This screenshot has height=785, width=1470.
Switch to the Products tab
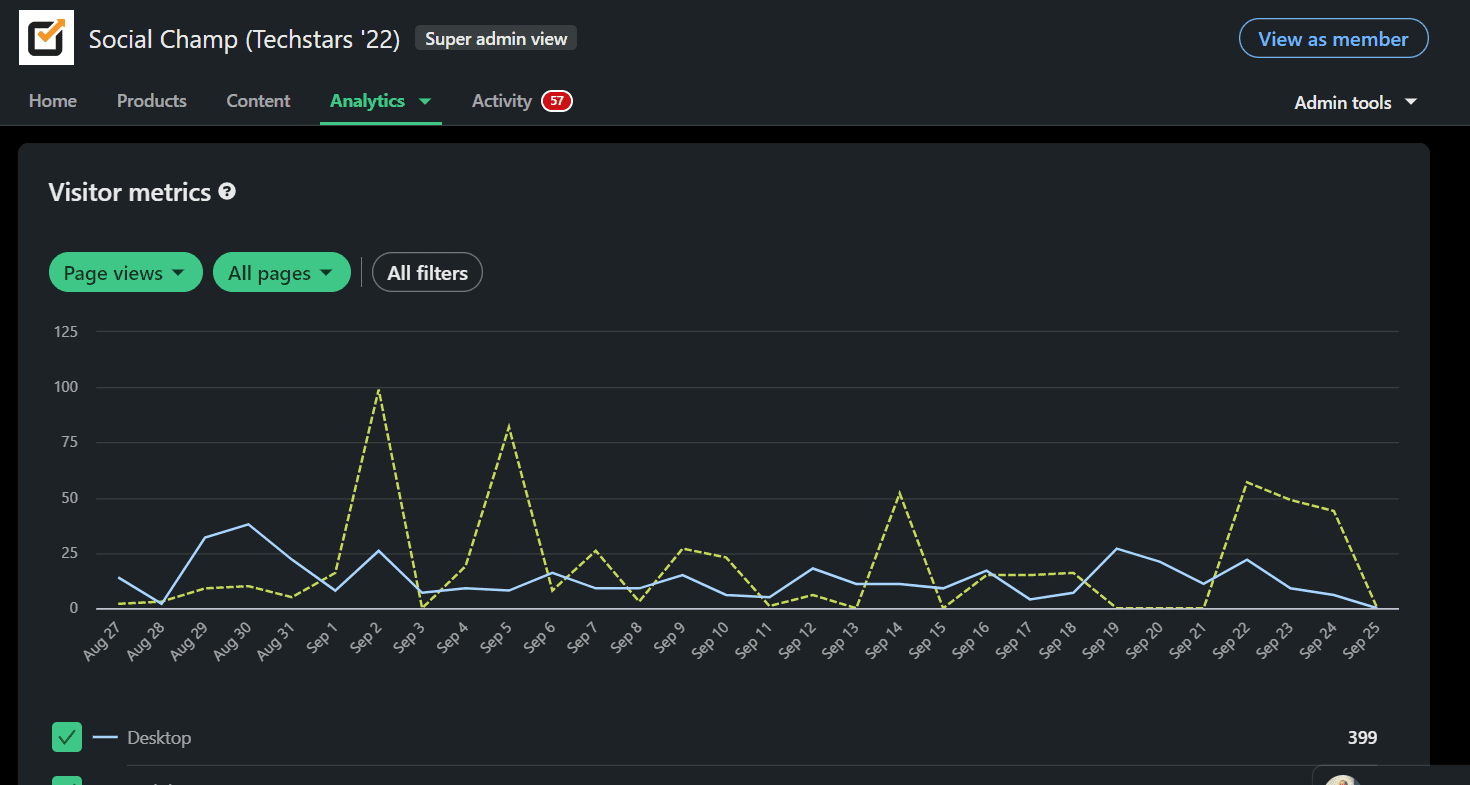152,101
